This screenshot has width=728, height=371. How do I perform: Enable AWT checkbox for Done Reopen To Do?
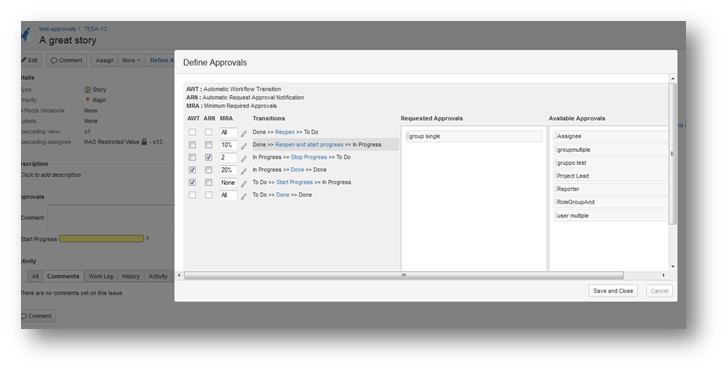[192, 132]
